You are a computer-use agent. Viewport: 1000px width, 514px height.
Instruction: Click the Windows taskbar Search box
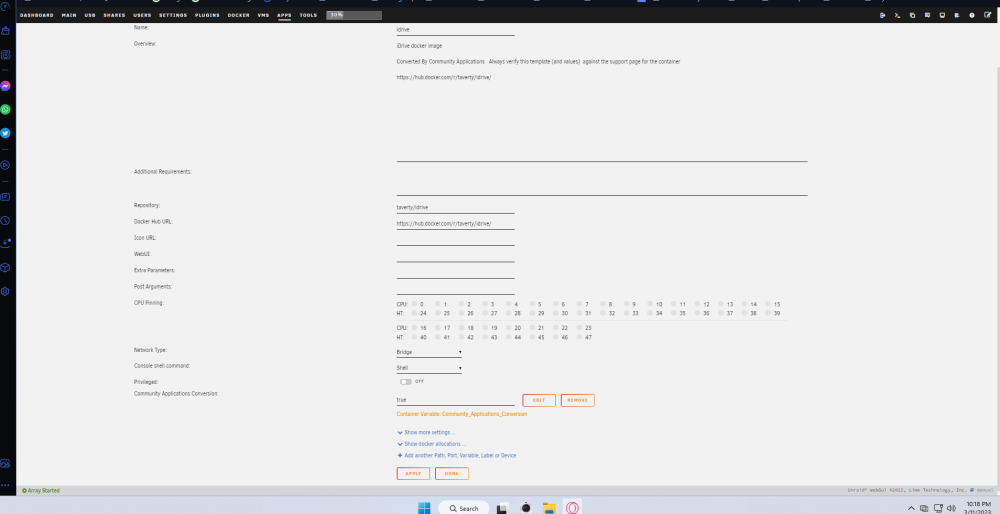point(464,508)
